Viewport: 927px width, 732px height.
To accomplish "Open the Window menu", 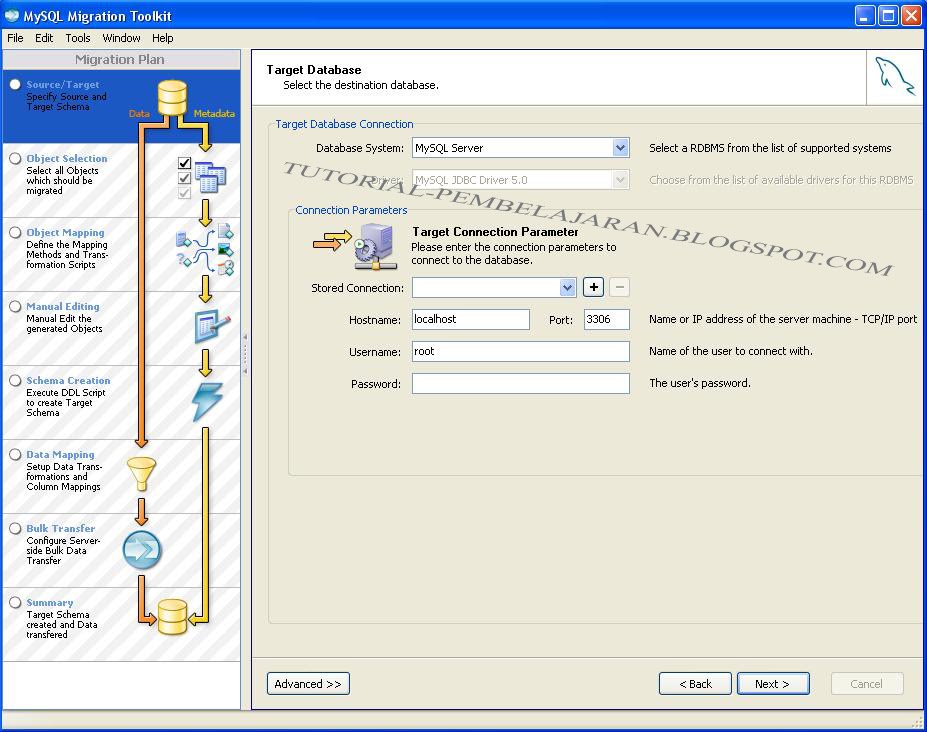I will 121,38.
